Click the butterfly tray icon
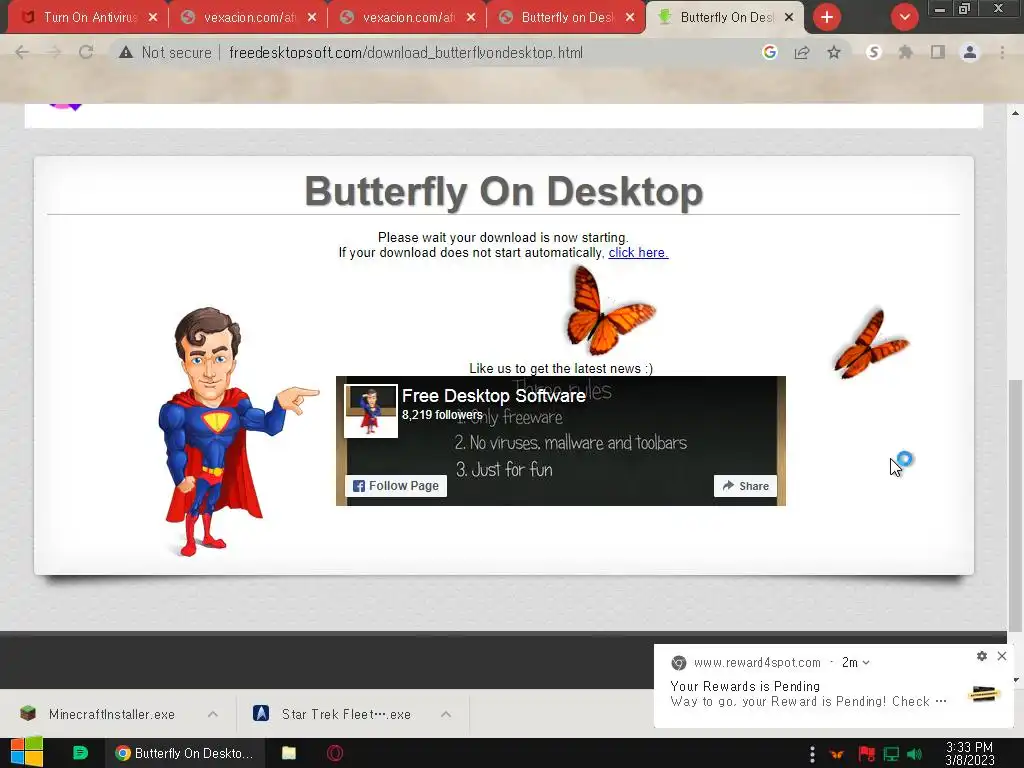The height and width of the screenshot is (768, 1024). coord(837,754)
